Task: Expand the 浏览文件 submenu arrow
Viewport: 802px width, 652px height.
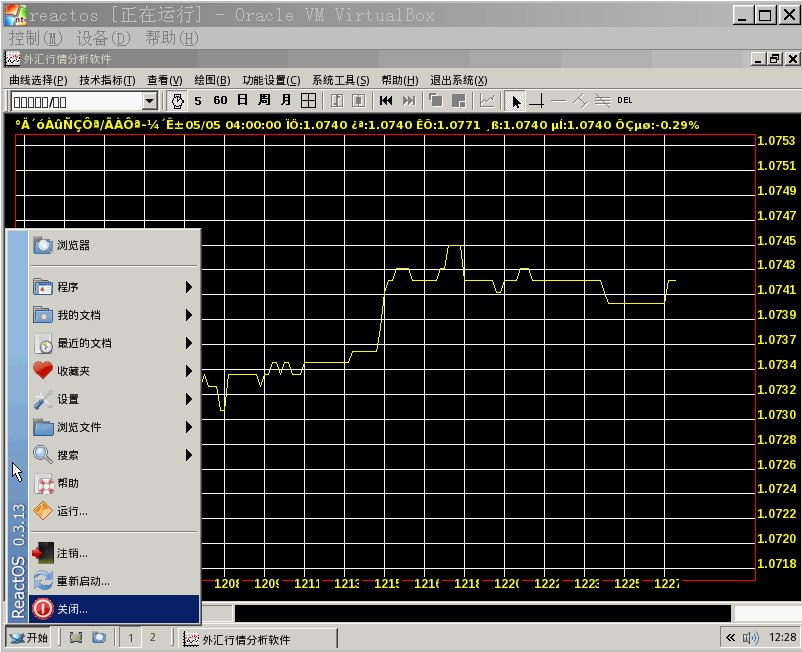Action: tap(189, 428)
